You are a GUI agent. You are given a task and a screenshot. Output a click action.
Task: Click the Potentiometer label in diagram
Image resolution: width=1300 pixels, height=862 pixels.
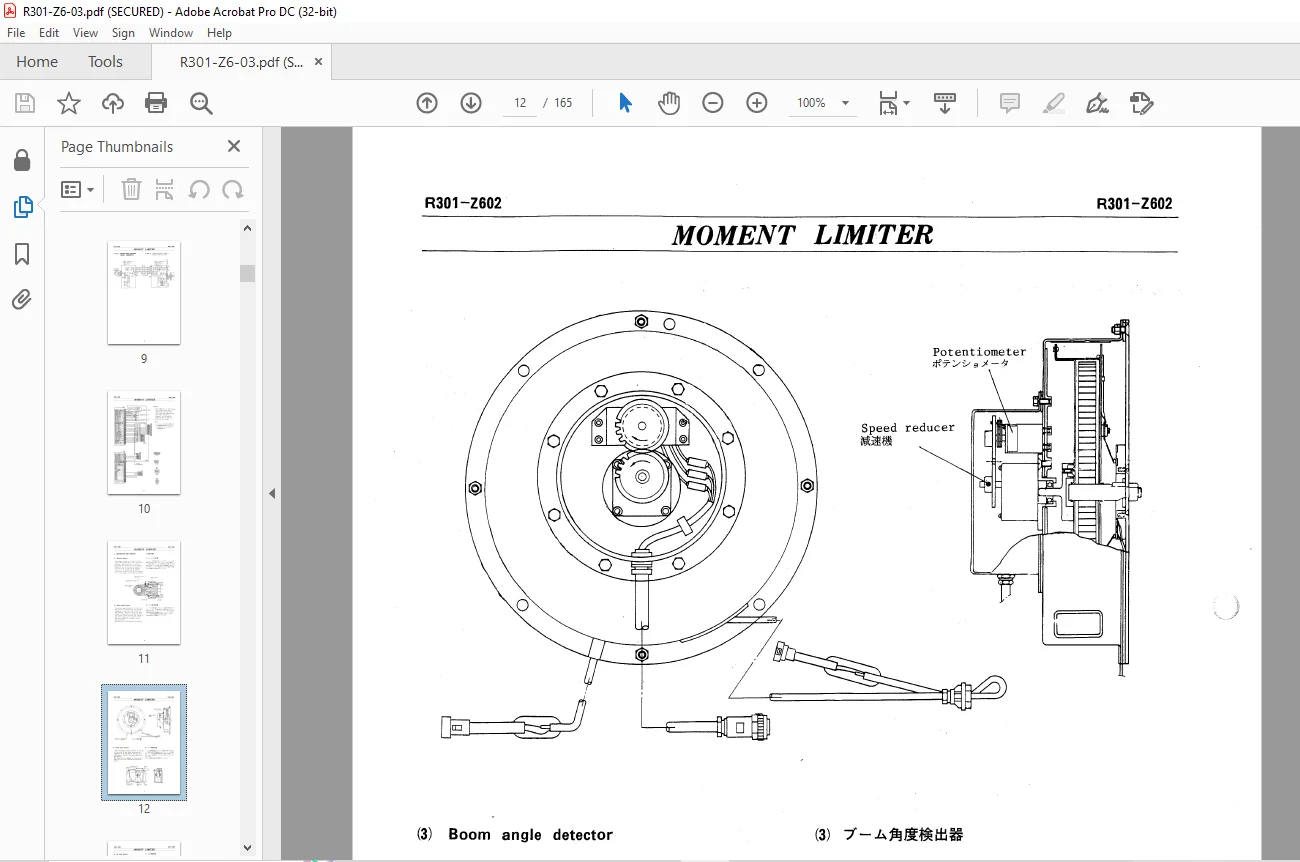coord(979,352)
